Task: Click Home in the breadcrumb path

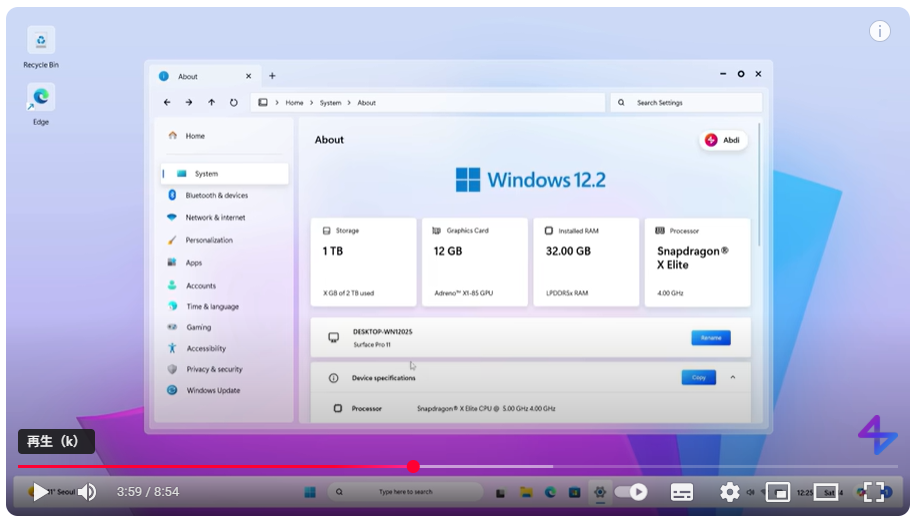Action: click(294, 103)
